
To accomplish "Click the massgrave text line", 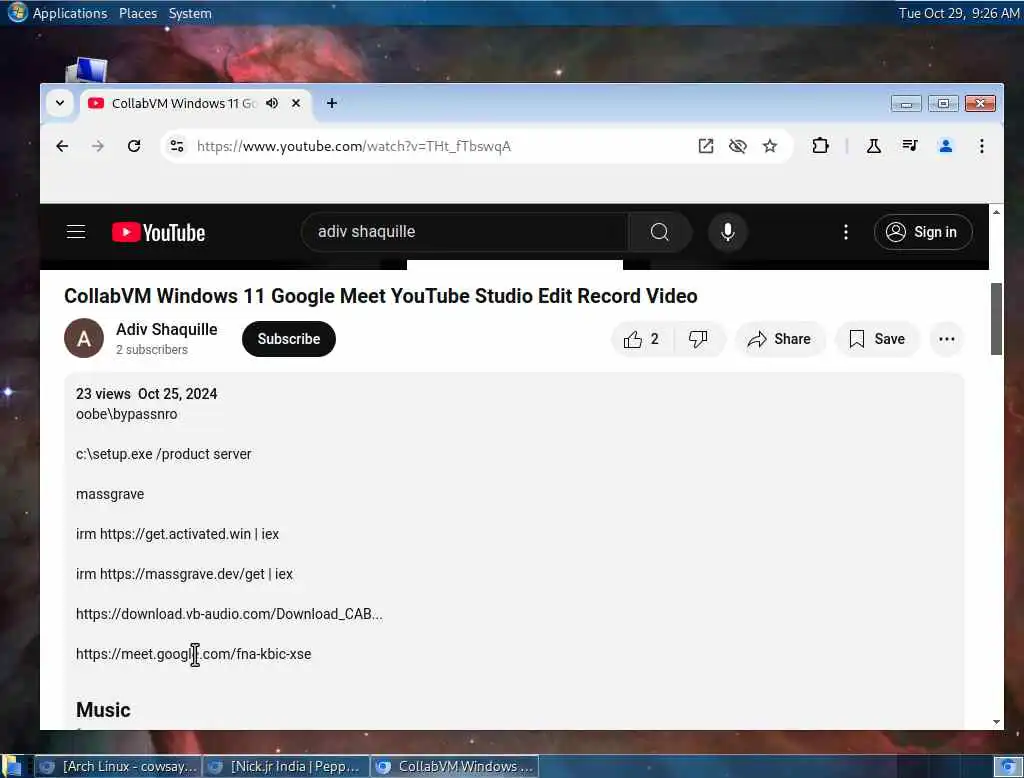I will click(110, 494).
